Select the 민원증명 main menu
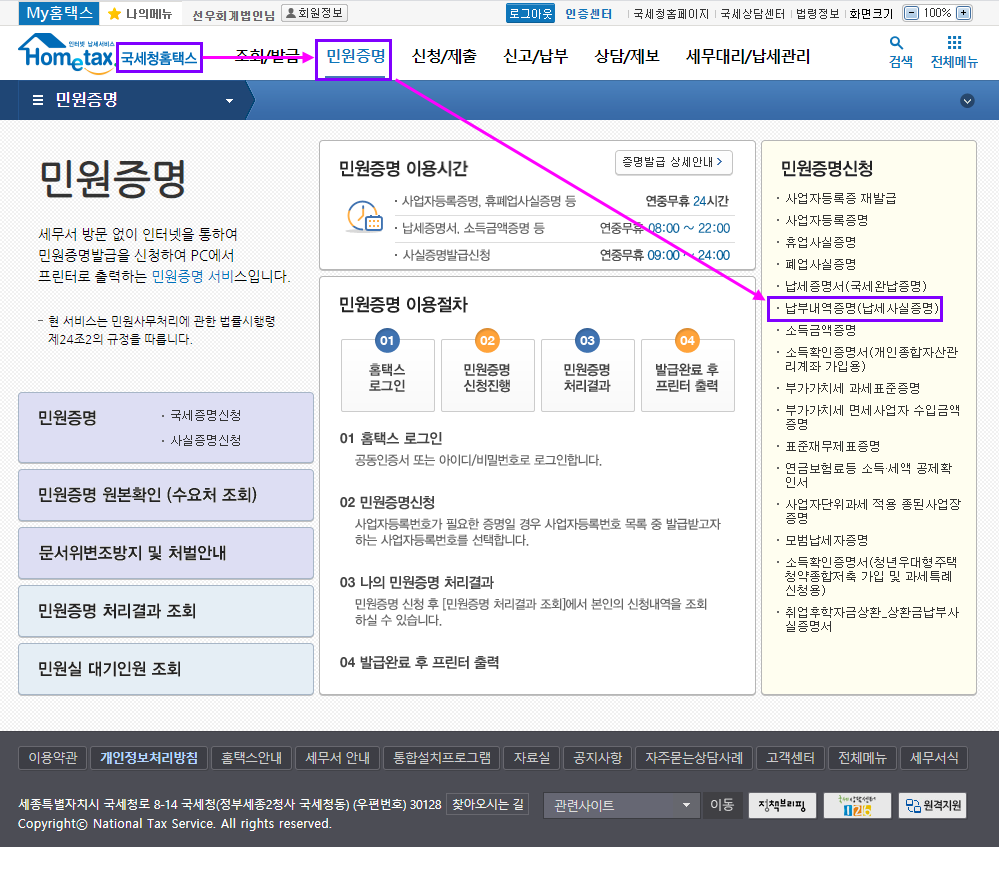The height and width of the screenshot is (890, 999). [x=355, y=56]
